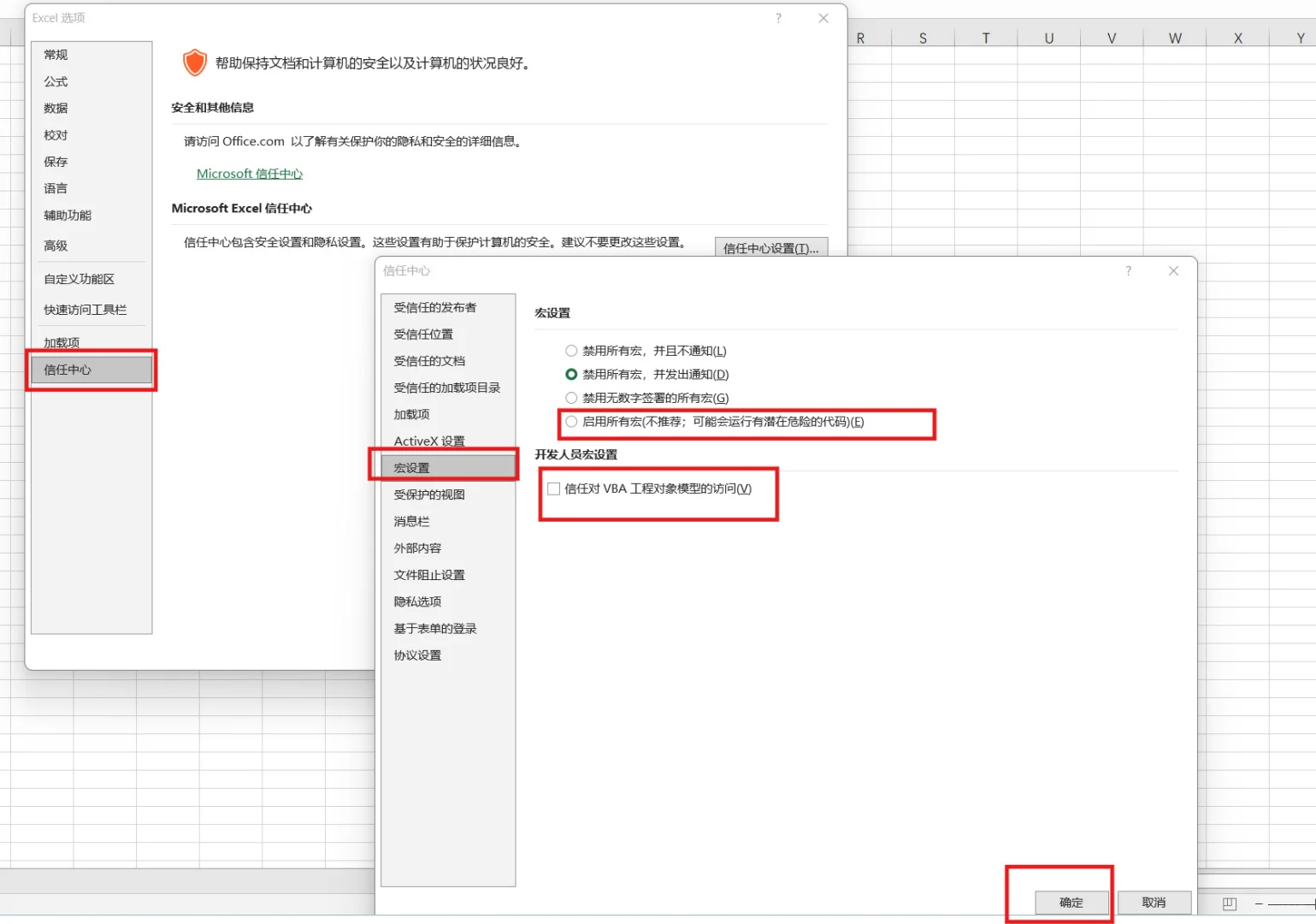Open 消息栏 section
The image size is (1316, 924).
pyautogui.click(x=448, y=521)
